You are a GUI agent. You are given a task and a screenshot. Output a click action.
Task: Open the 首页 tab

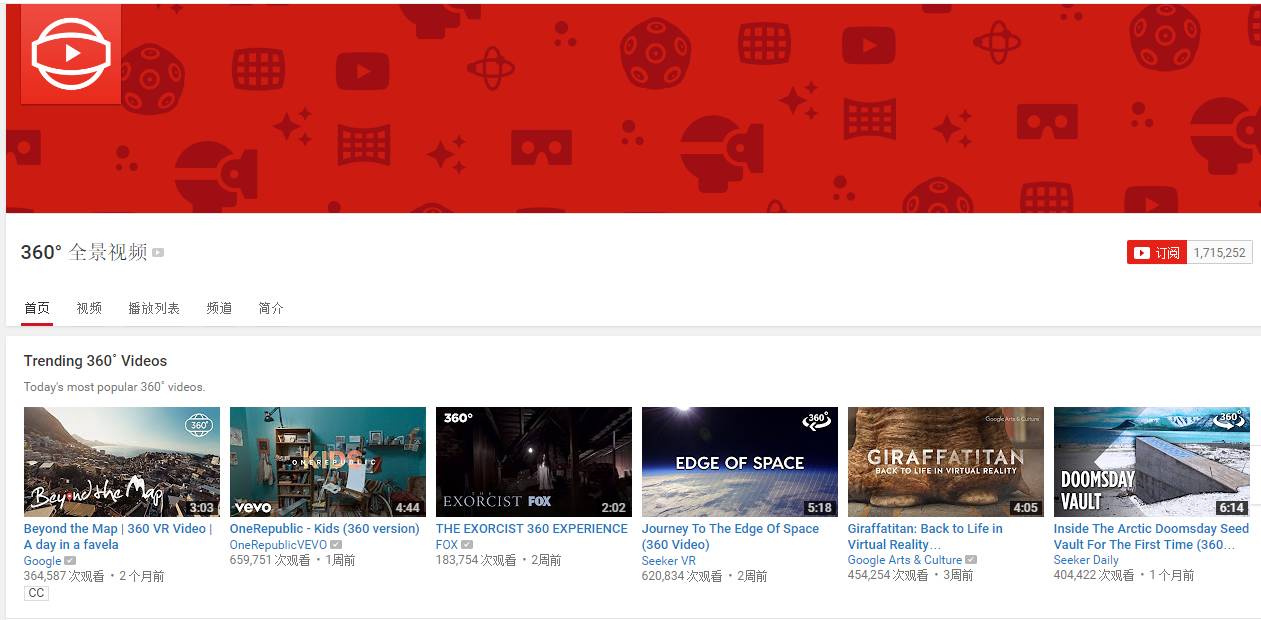37,308
